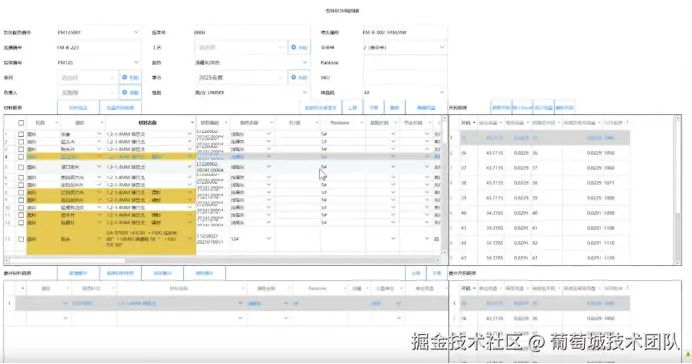Click the empty Pantone input field in header form
The image size is (692, 364).
coord(405,62)
